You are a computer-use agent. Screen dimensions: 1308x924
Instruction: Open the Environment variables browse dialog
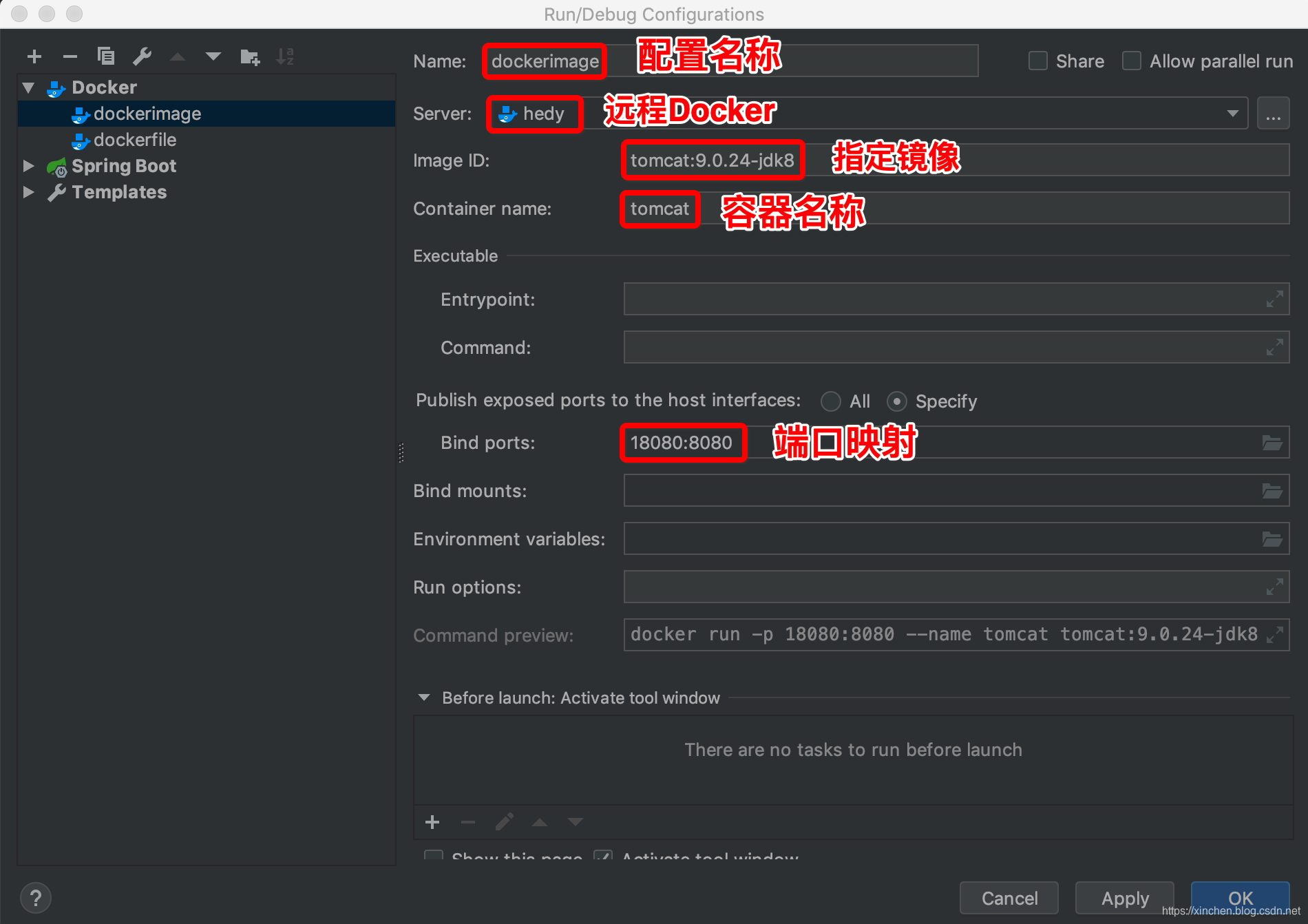click(x=1272, y=539)
